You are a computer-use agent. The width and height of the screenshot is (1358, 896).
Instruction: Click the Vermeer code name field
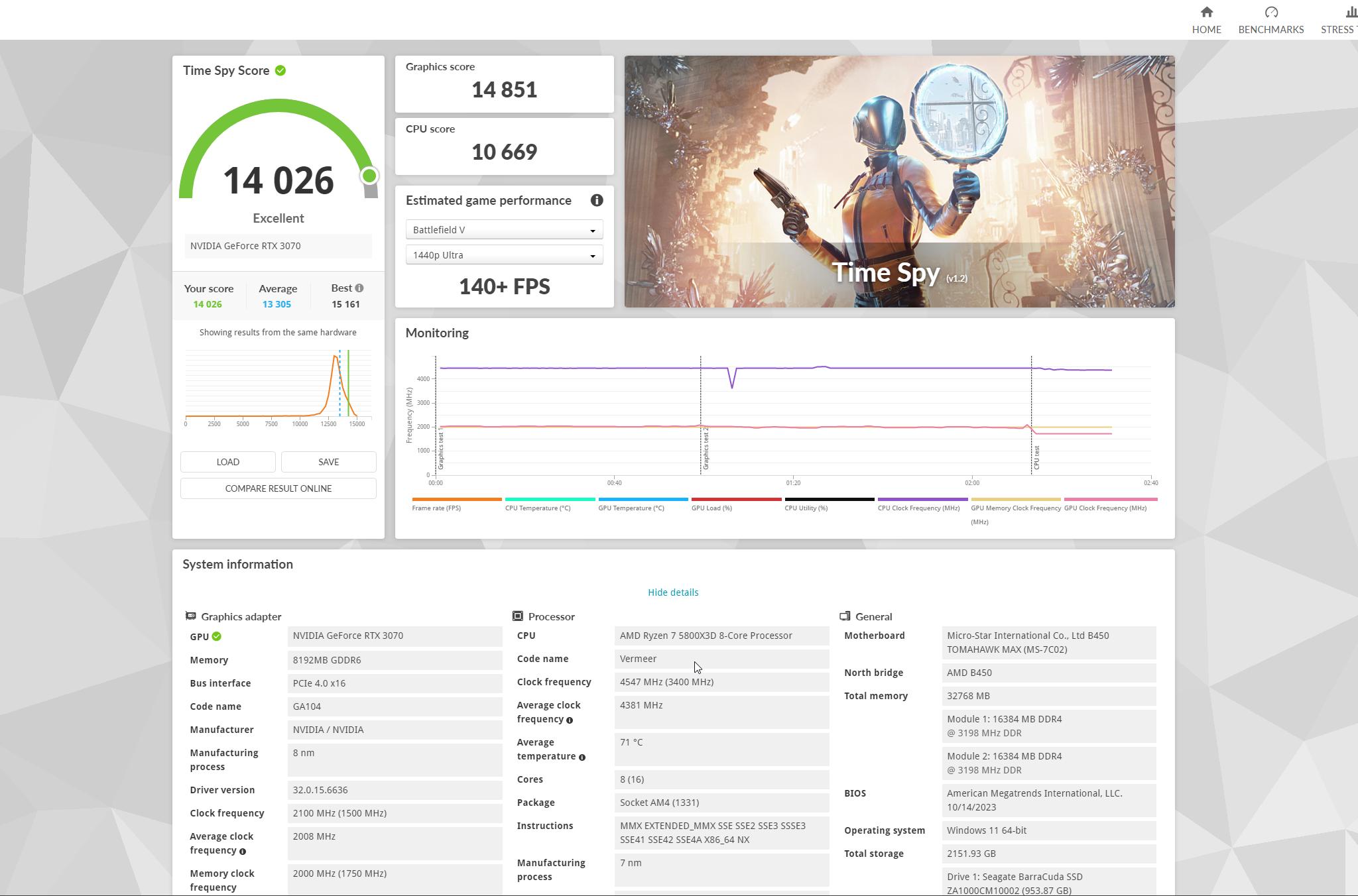(x=721, y=659)
